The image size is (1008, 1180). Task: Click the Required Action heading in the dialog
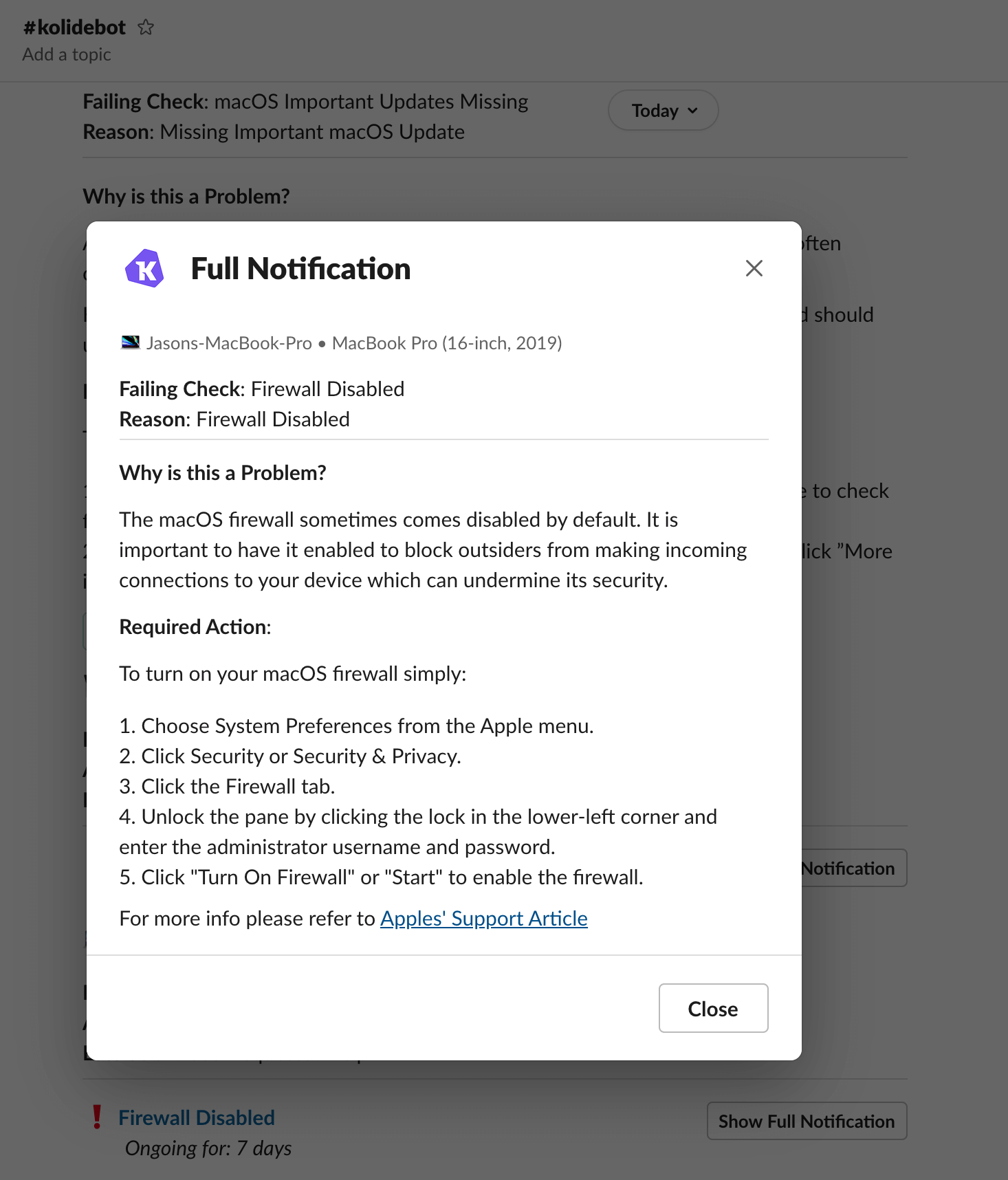195,627
